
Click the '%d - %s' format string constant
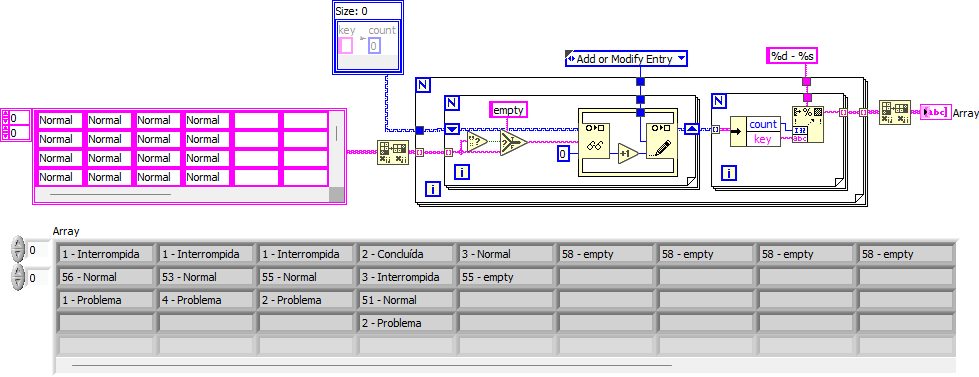(792, 56)
